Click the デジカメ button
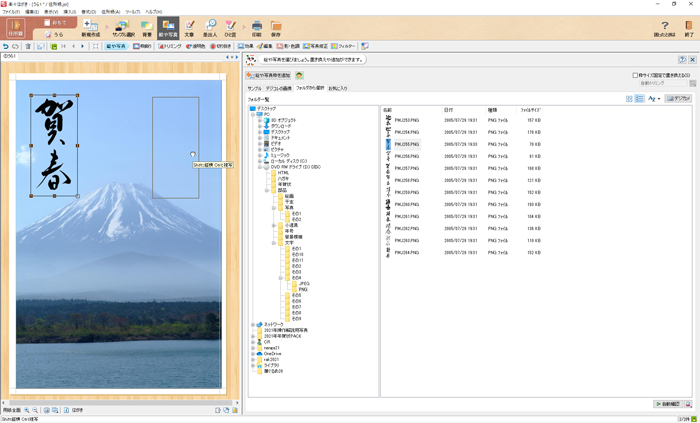Image resolution: width=700 pixels, height=423 pixels. 677,99
